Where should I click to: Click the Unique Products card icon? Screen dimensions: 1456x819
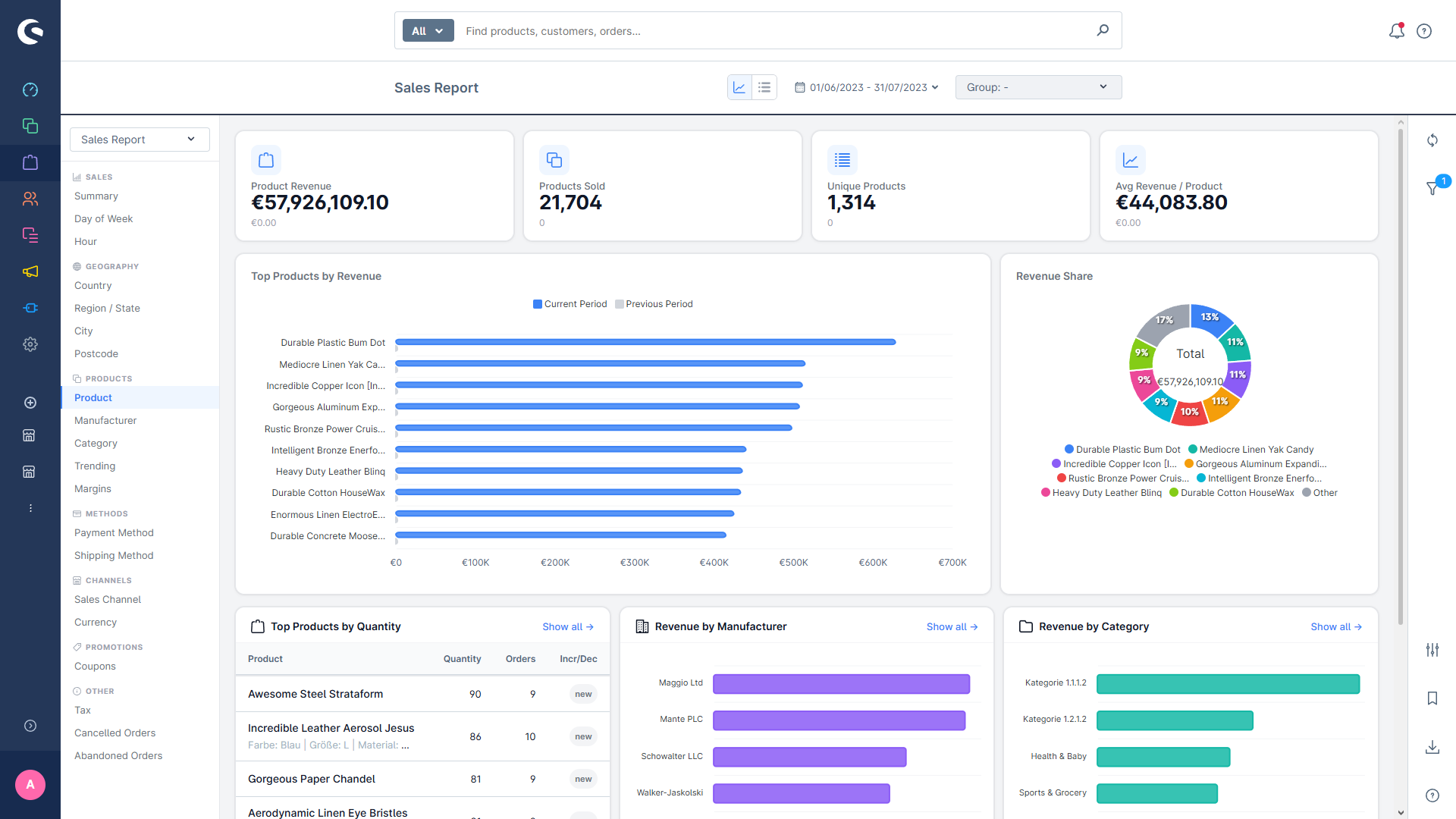pos(843,160)
